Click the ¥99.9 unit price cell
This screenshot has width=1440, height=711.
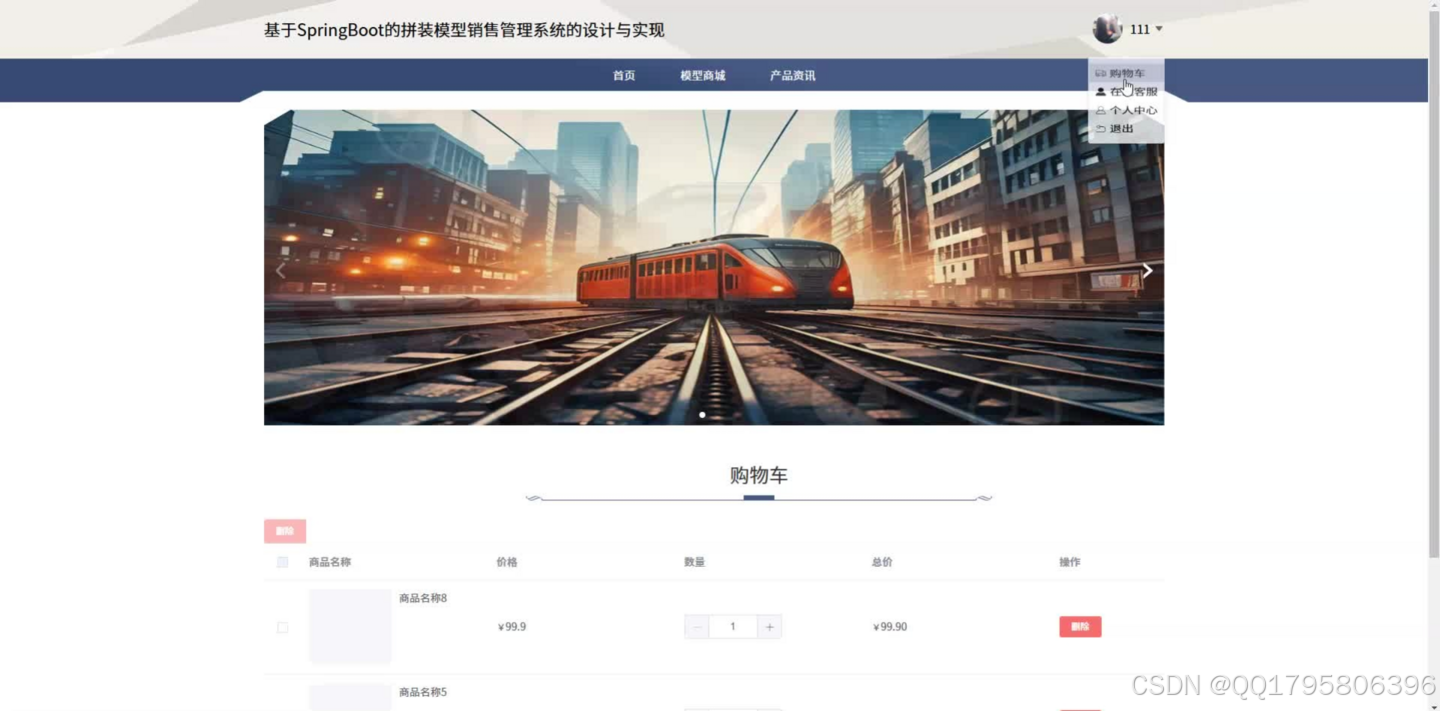coord(512,627)
